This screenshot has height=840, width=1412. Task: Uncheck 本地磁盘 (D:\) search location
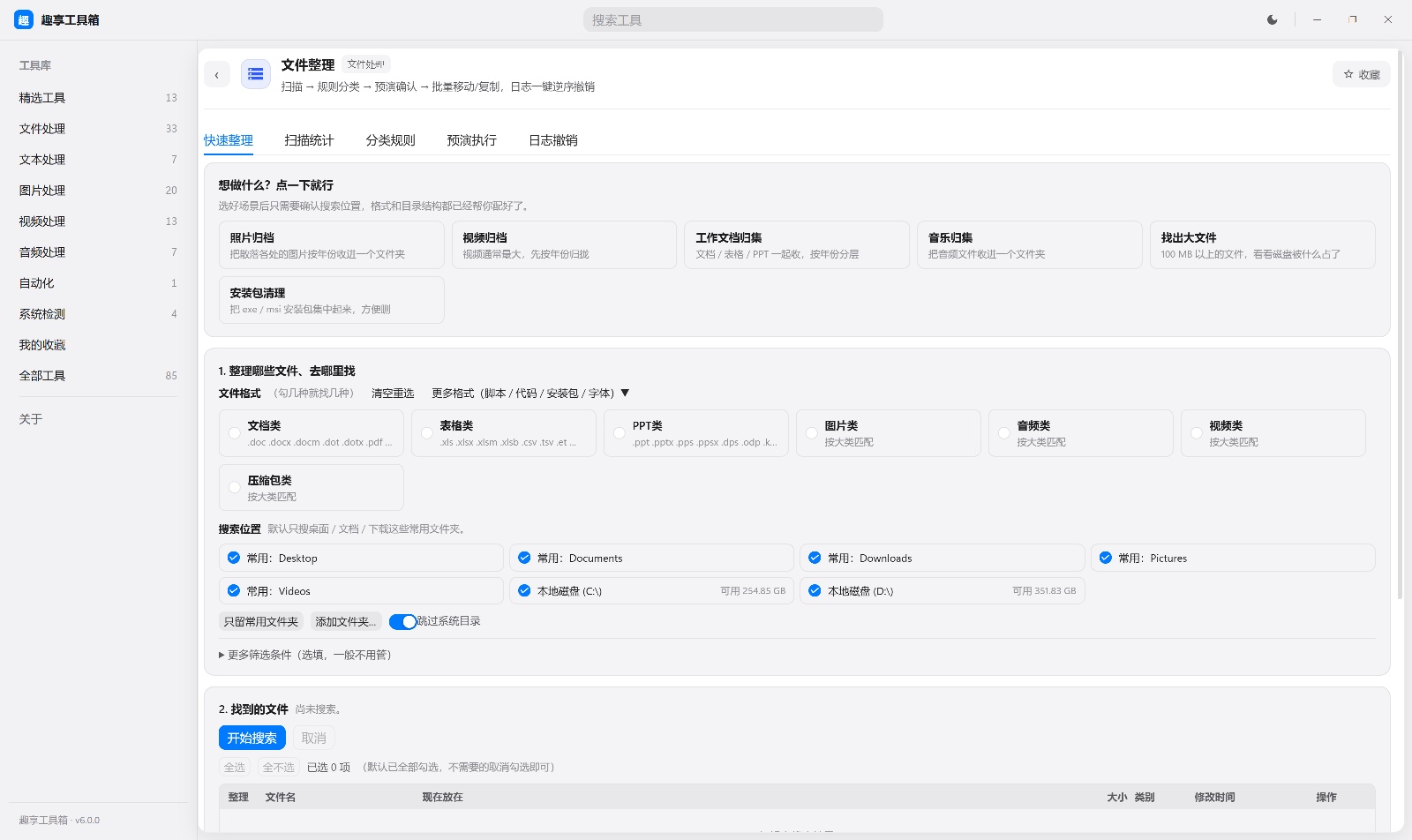815,591
